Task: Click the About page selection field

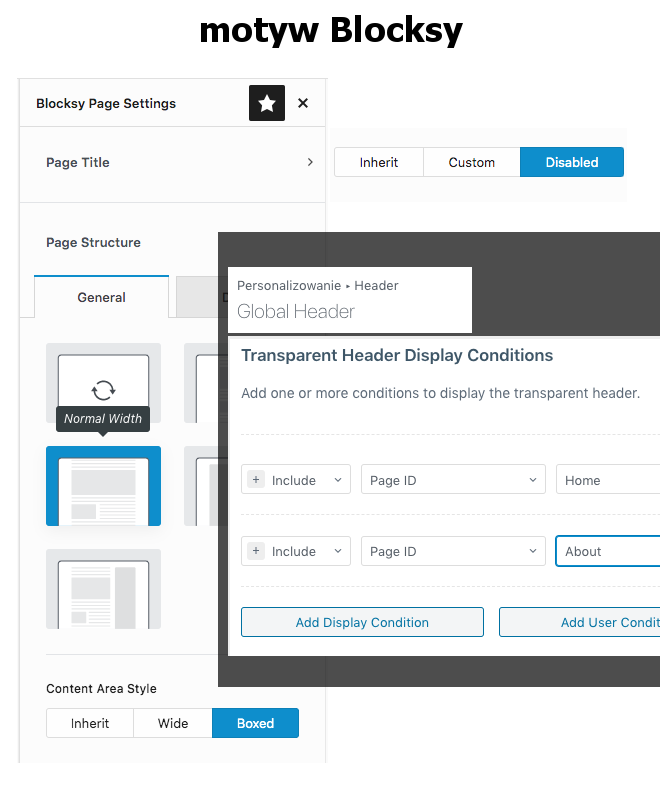Action: 608,551
